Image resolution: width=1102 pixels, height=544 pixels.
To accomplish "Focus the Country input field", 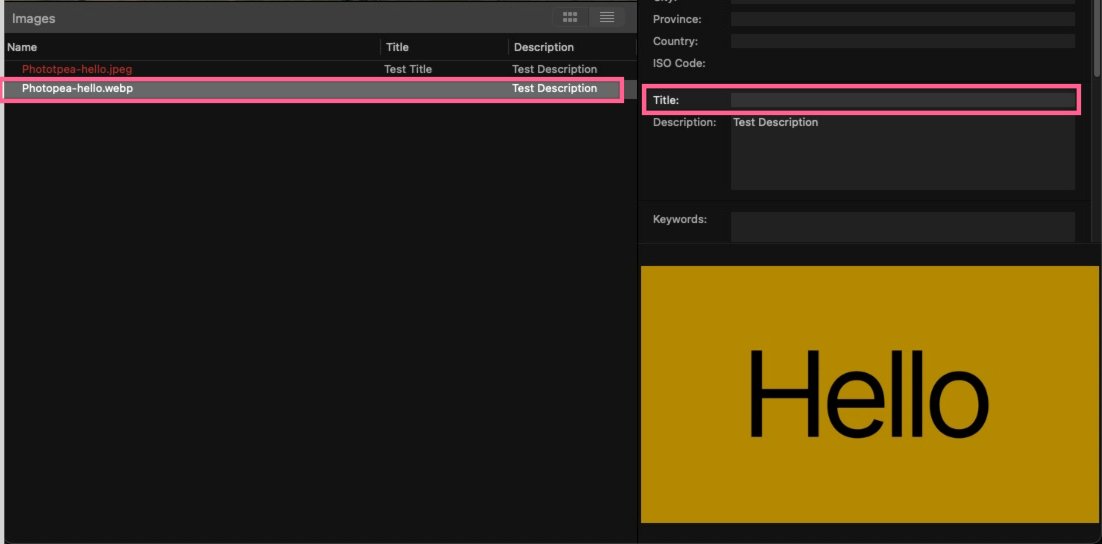I will tap(902, 41).
